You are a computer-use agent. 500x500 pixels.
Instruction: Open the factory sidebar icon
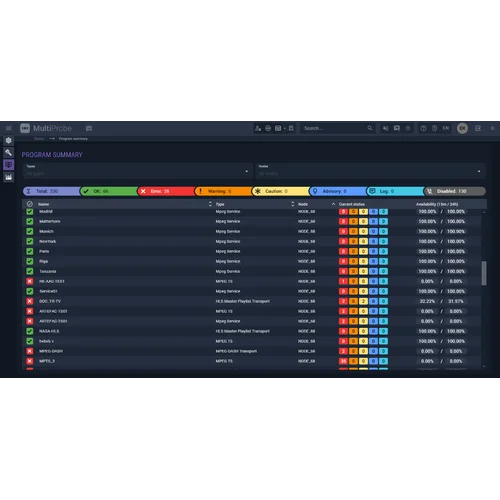[x=9, y=177]
